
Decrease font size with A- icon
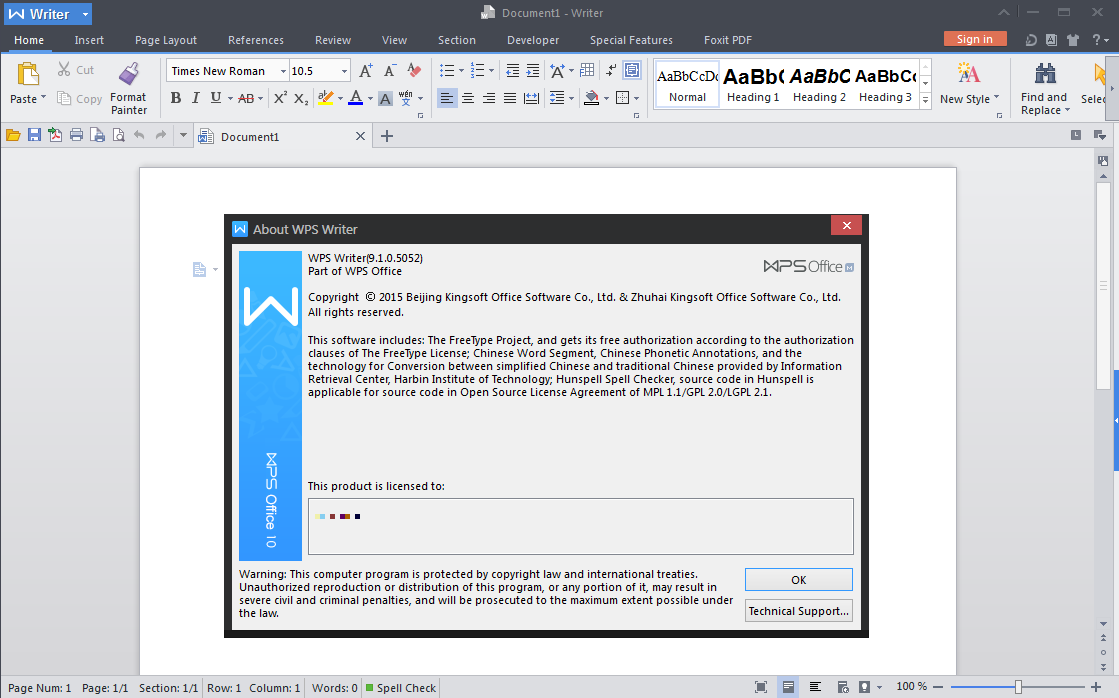[390, 71]
